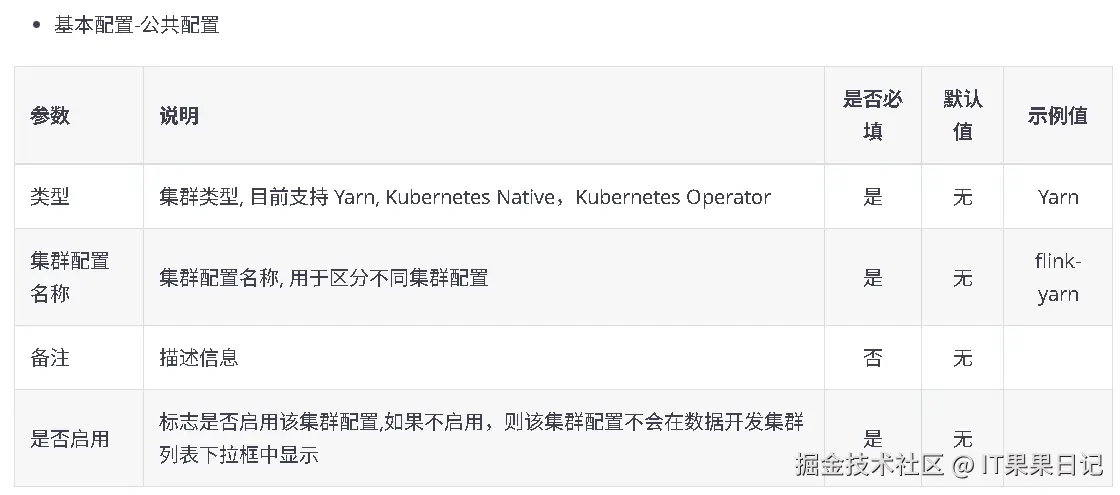Click 是 in the 类型 row

tap(872, 197)
